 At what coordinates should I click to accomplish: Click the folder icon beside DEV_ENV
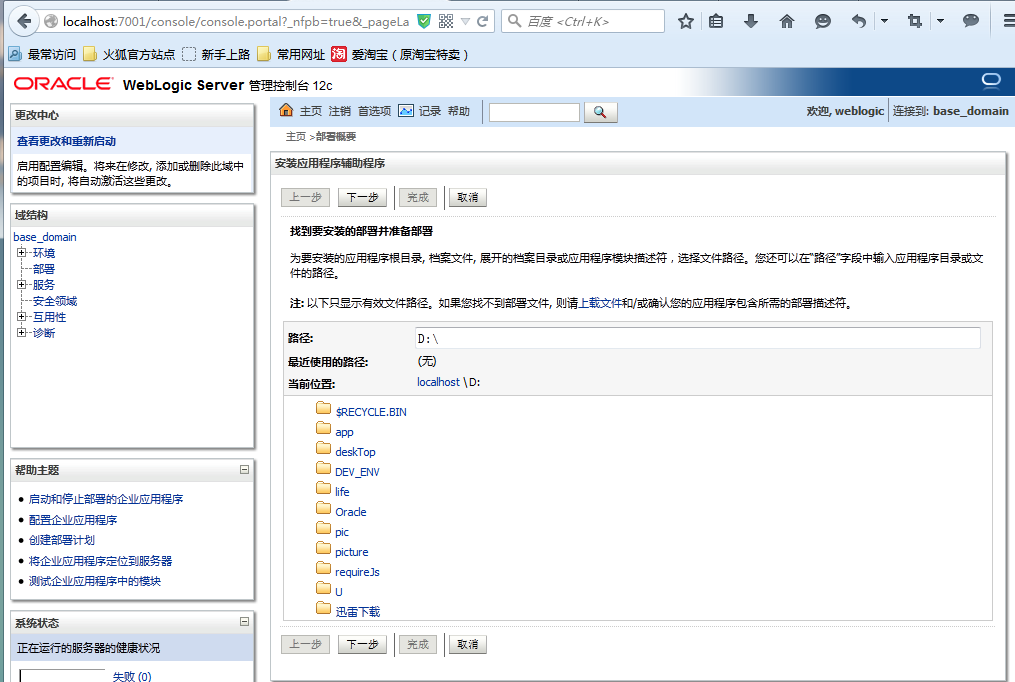[324, 468]
